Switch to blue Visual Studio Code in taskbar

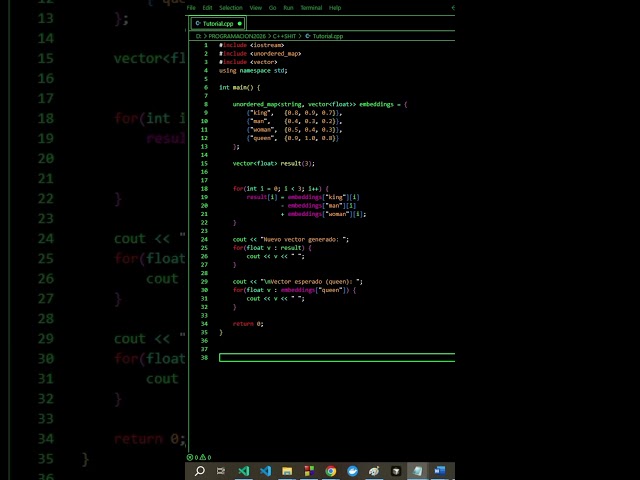click(x=265, y=471)
